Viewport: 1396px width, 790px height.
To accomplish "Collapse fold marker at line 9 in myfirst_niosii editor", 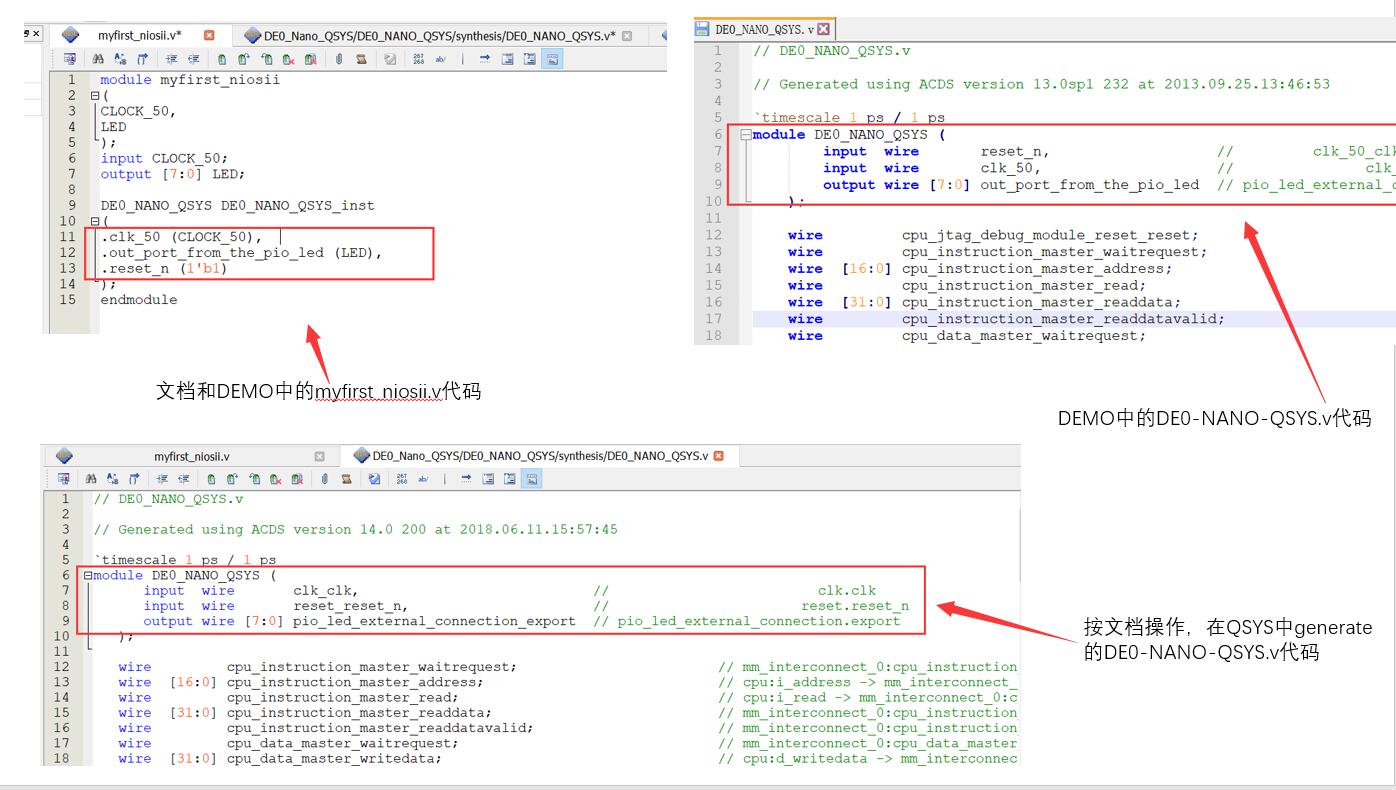I will coord(95,221).
